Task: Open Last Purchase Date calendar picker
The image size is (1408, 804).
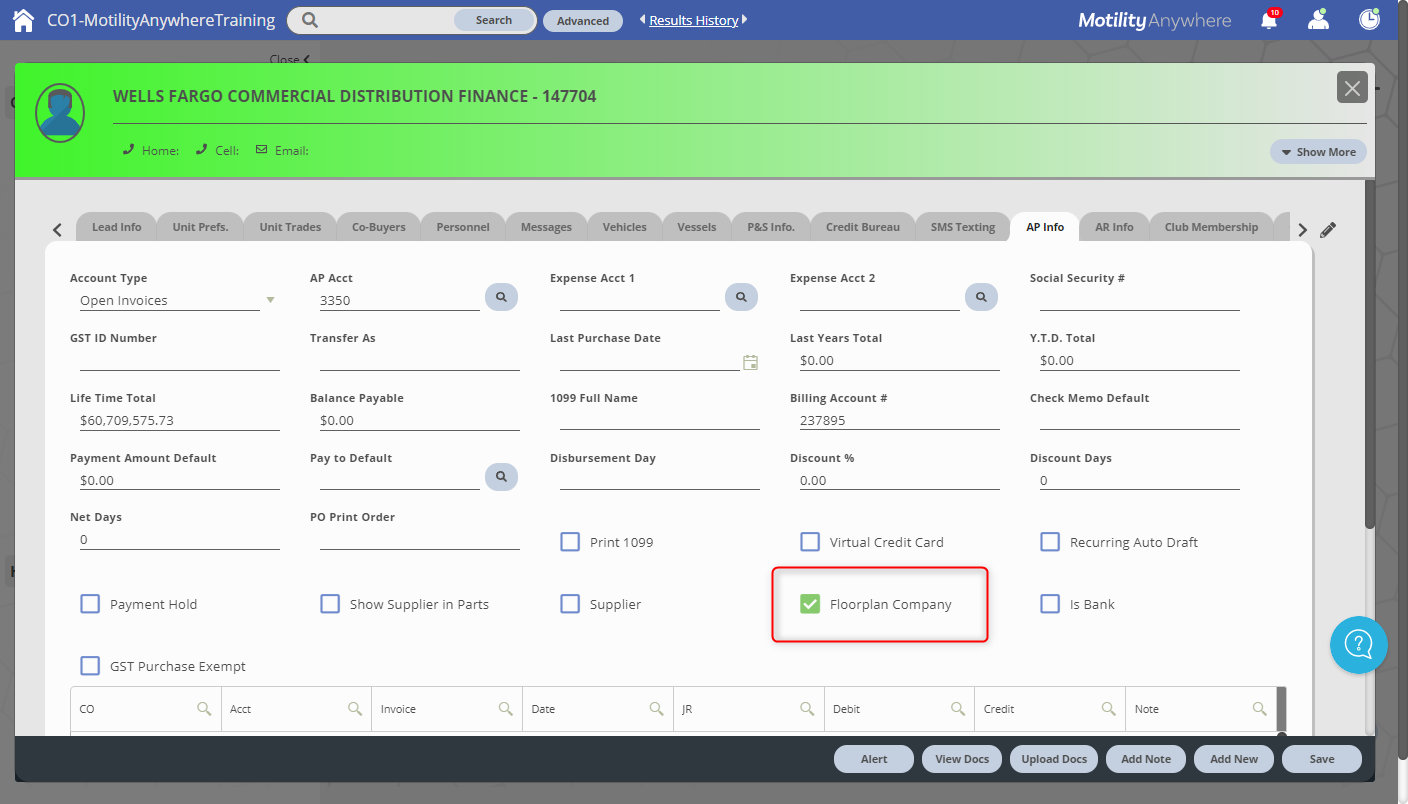Action: [x=751, y=362]
